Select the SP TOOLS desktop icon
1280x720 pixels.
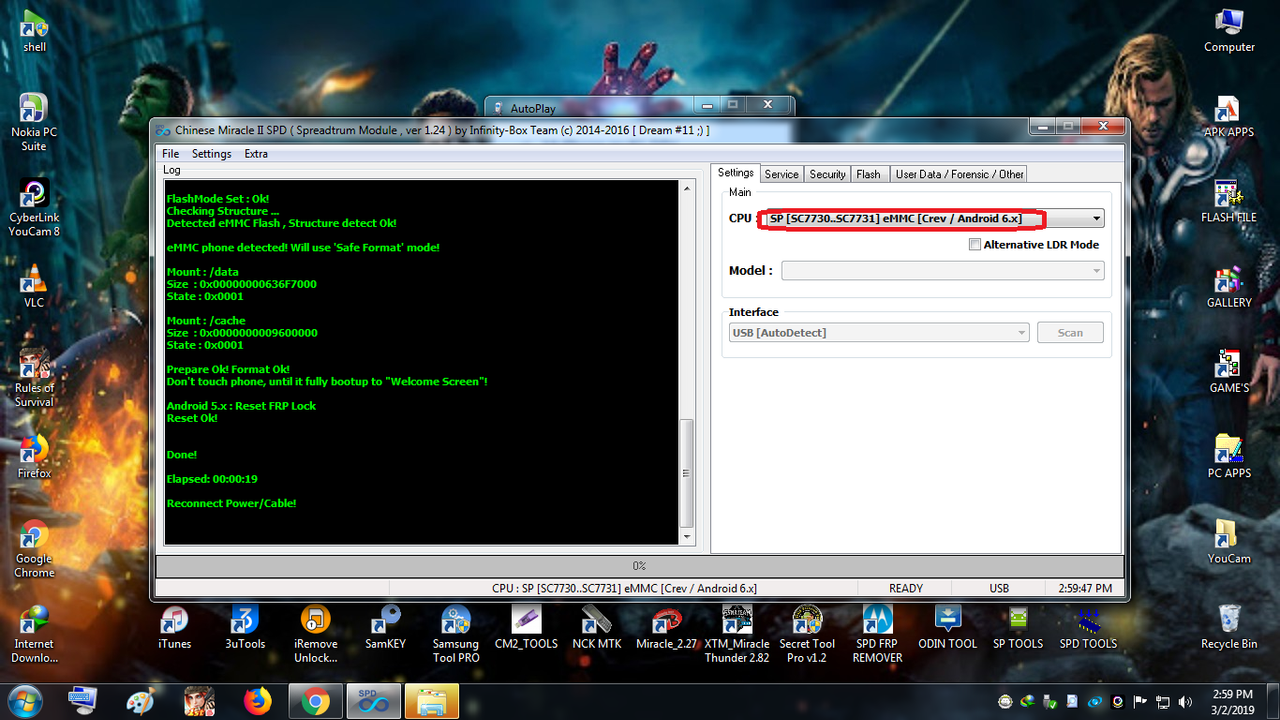pos(1018,627)
